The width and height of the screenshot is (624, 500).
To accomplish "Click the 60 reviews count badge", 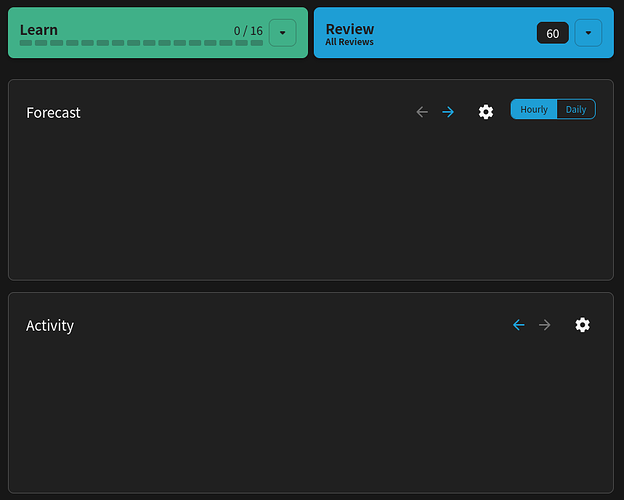I will pos(553,33).
